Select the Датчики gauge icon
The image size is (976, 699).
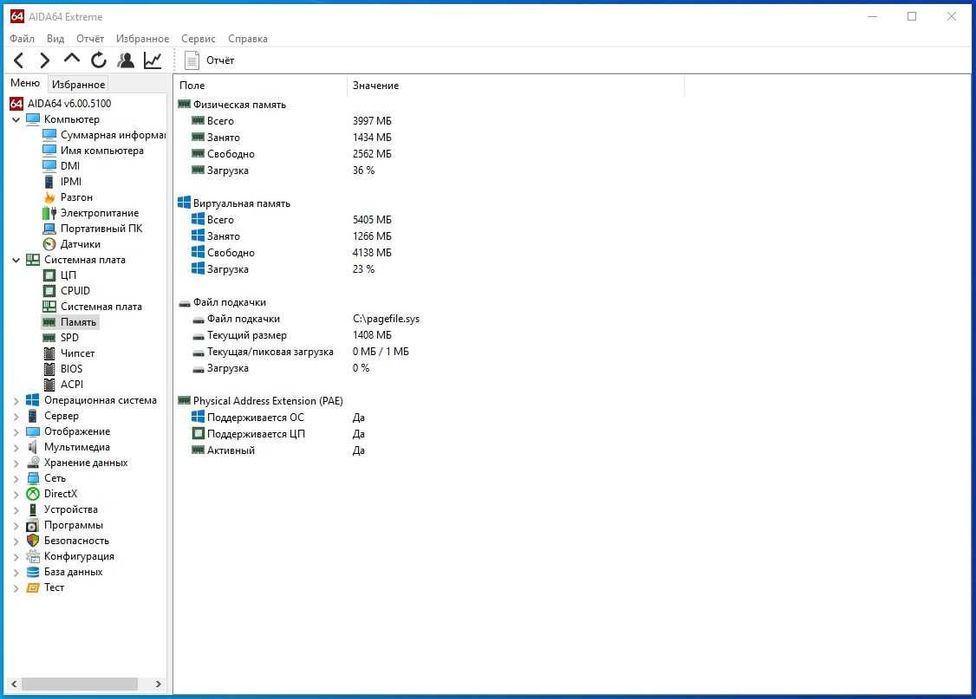coord(49,244)
